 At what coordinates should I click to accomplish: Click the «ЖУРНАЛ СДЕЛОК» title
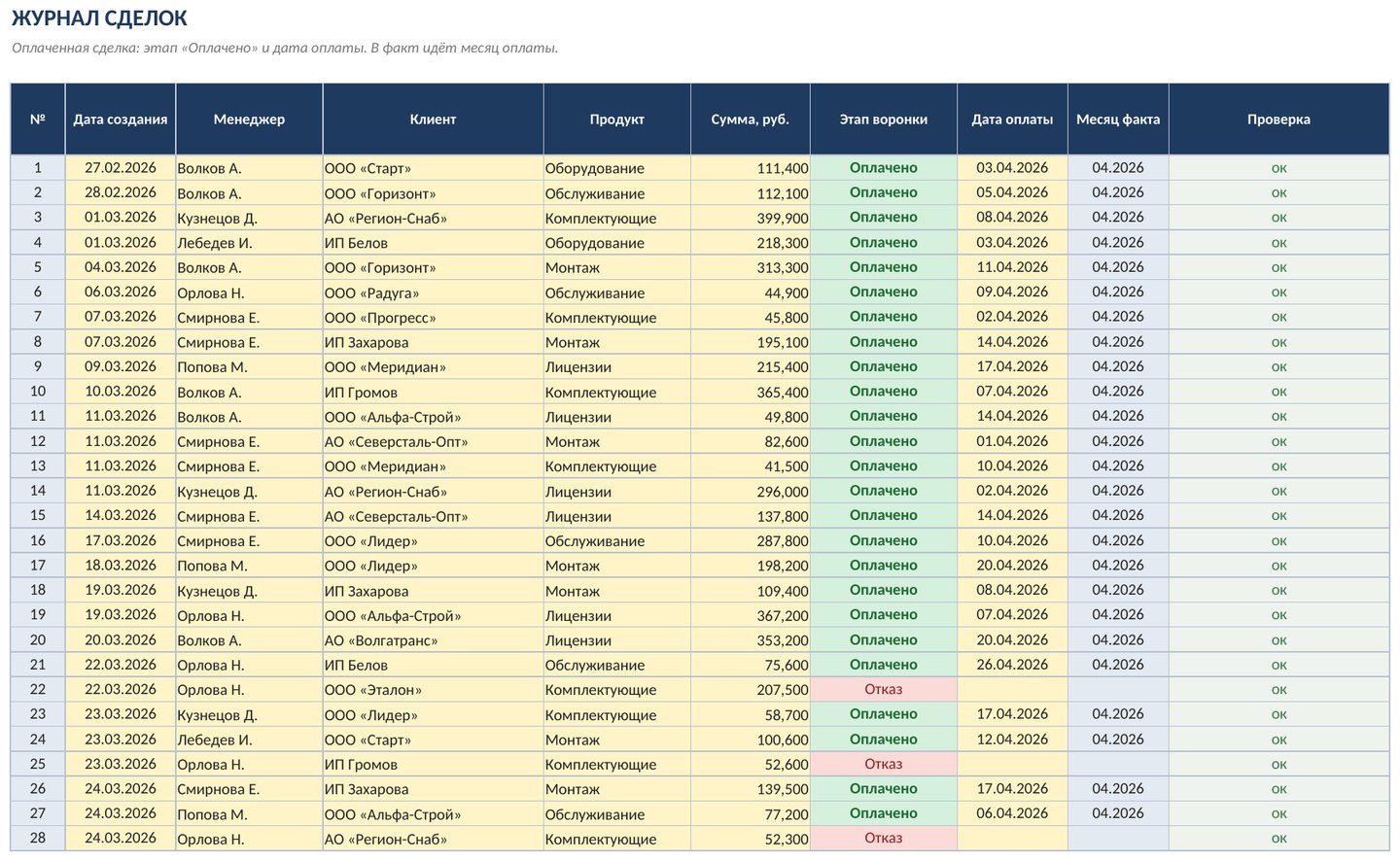pos(99,18)
